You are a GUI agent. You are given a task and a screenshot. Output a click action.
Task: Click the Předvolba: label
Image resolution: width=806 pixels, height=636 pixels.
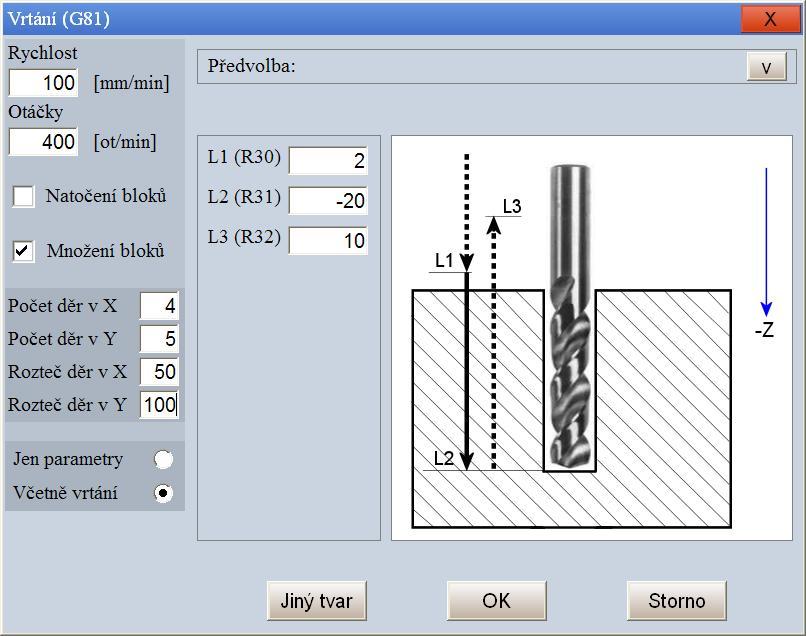click(252, 66)
